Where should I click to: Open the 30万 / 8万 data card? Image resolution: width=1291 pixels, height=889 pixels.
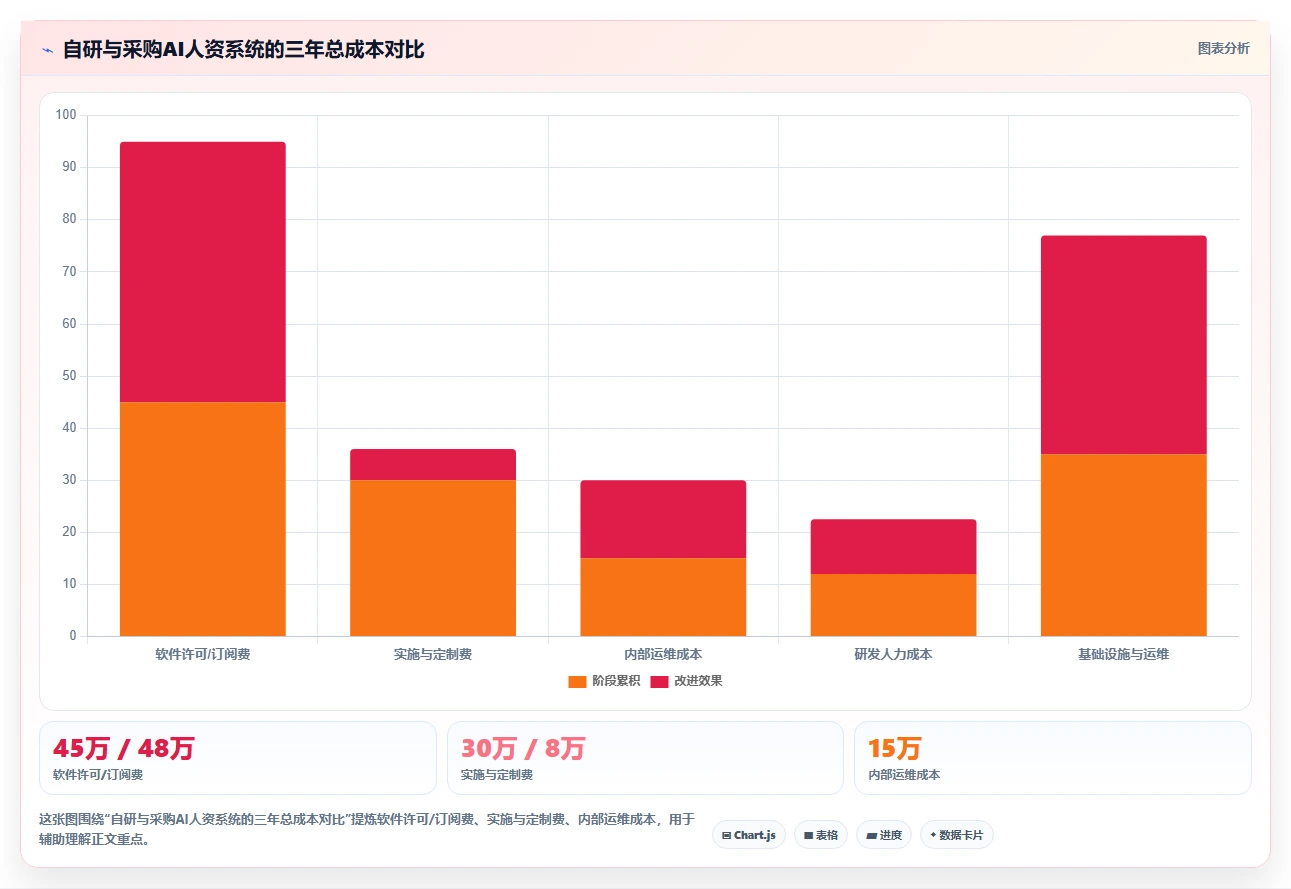click(645, 758)
